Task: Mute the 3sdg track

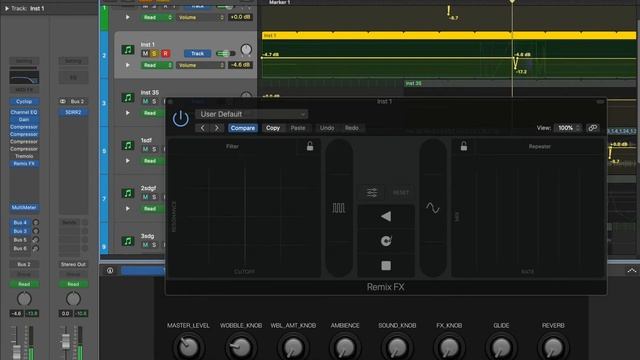Action: click(x=145, y=244)
